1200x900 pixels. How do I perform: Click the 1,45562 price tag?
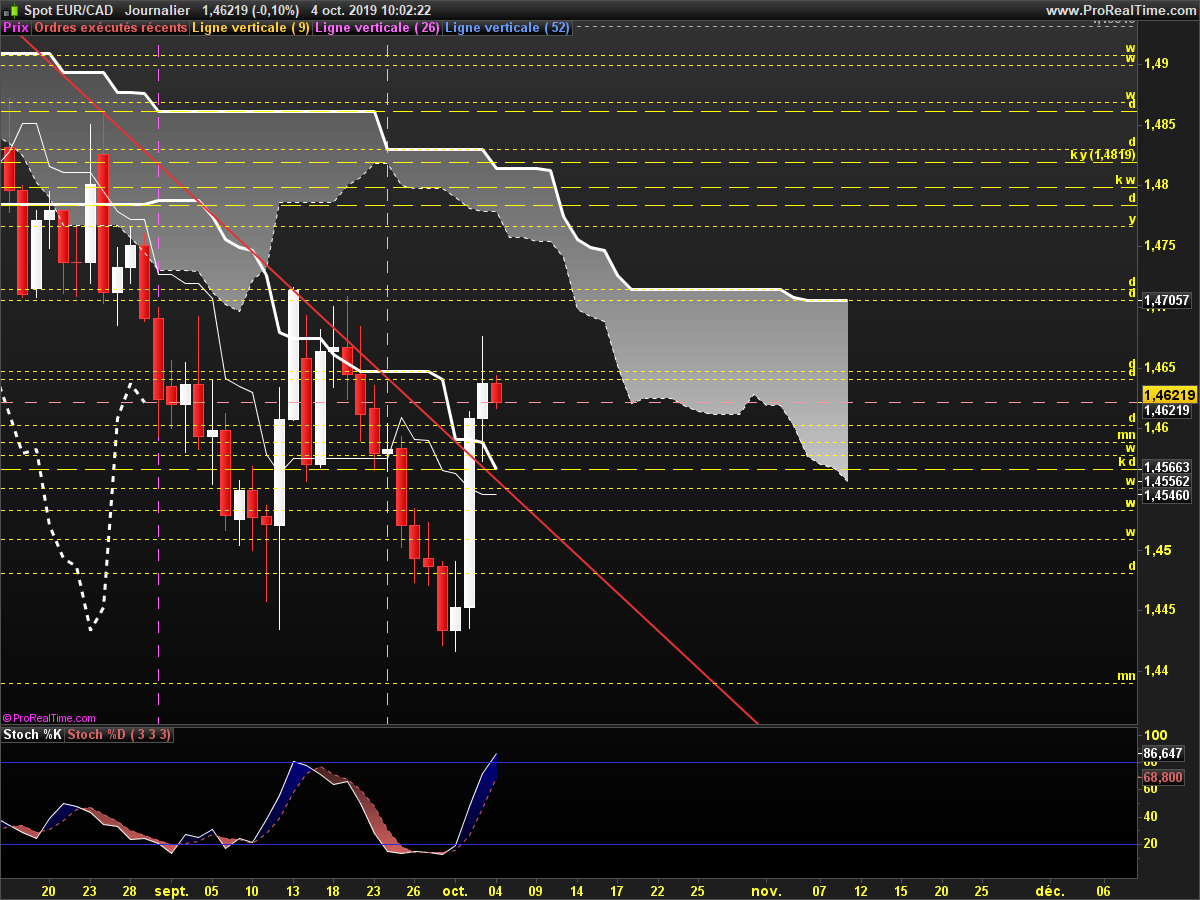point(1166,481)
